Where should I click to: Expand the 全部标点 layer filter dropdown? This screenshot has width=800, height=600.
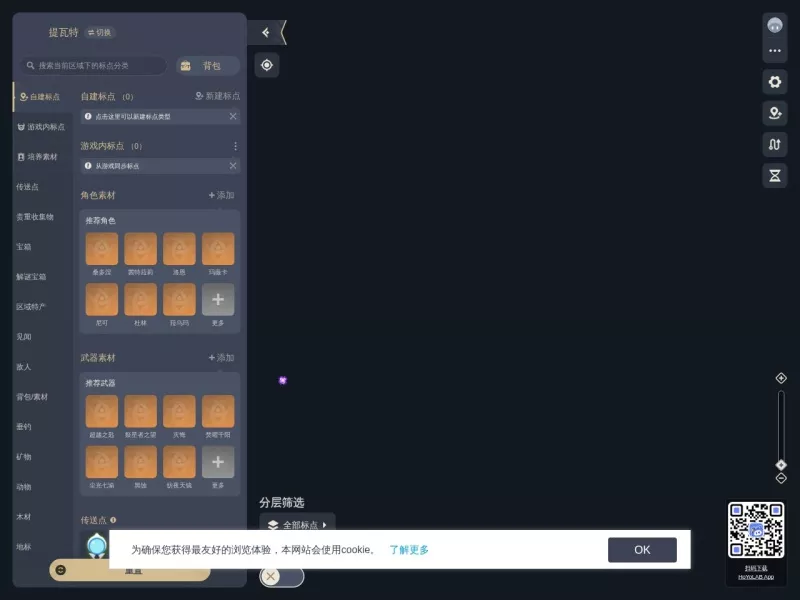[297, 524]
